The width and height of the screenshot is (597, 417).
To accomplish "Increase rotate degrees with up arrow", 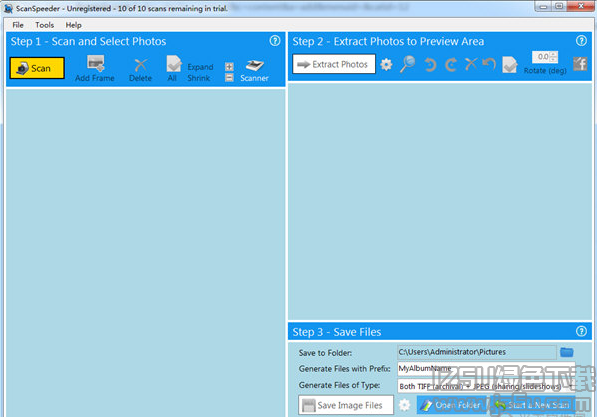I will [554, 54].
